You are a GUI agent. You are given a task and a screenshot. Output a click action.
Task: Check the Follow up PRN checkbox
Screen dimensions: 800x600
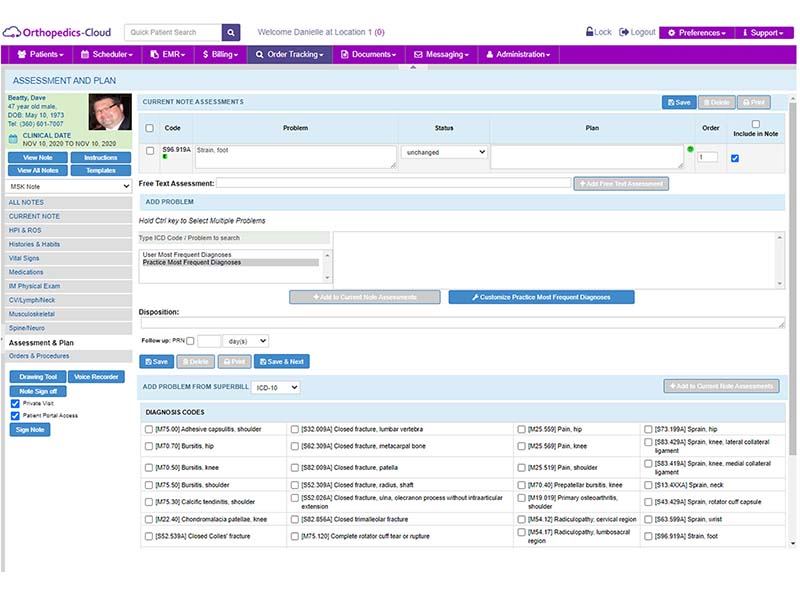coord(190,341)
